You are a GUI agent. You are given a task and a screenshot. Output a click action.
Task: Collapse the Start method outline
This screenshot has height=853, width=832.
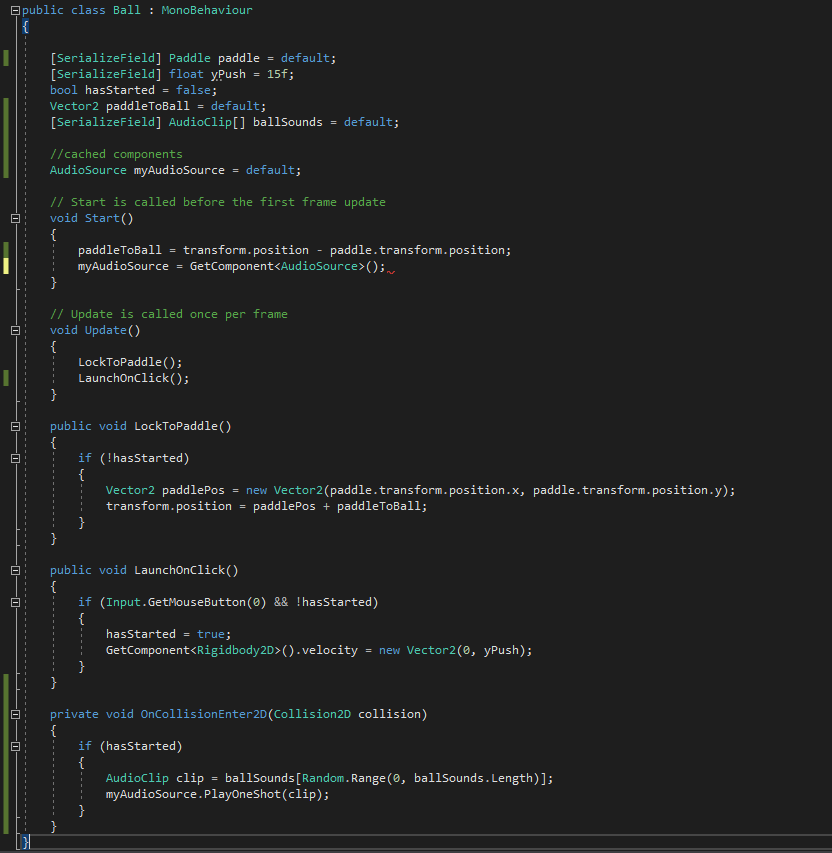15,218
